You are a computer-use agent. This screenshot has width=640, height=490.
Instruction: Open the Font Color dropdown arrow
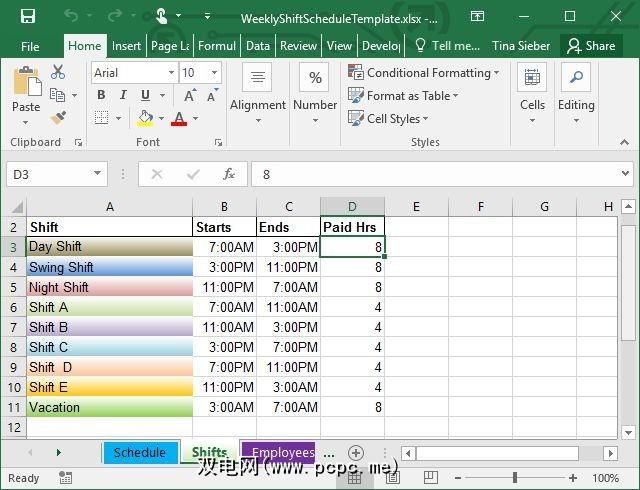click(196, 118)
